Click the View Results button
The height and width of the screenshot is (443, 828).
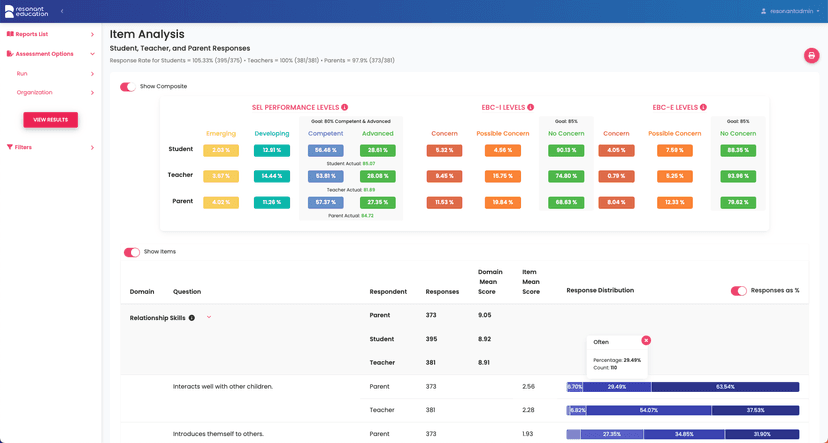(x=50, y=120)
